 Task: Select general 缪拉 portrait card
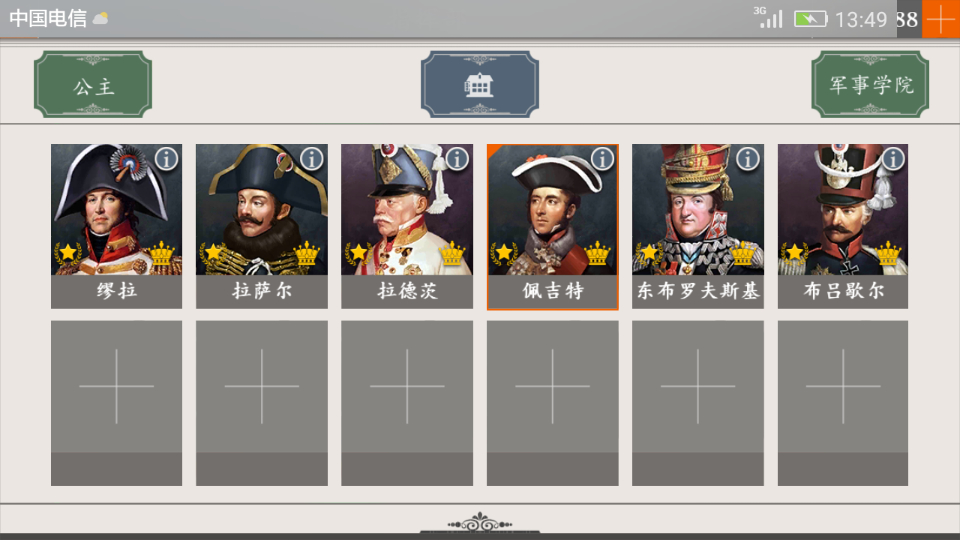(116, 227)
